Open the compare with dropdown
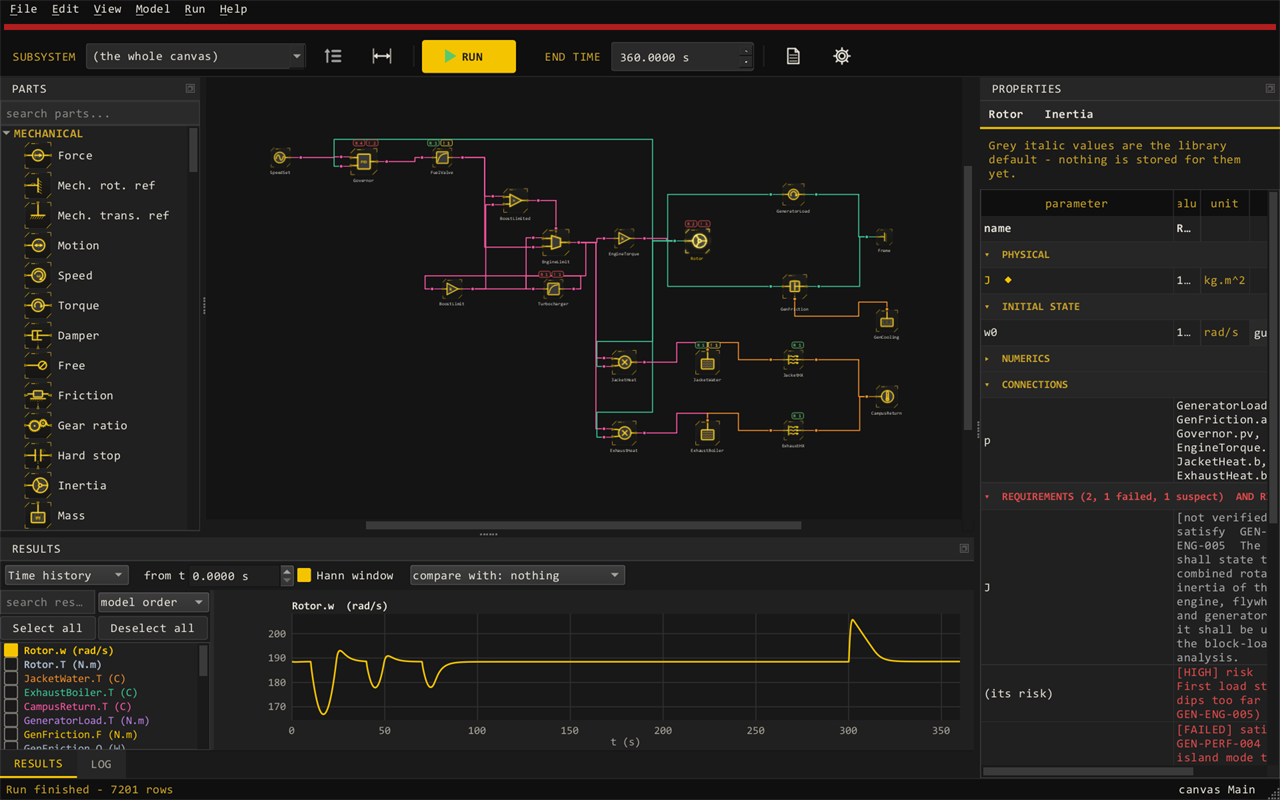Image resolution: width=1280 pixels, height=800 pixels. [517, 576]
